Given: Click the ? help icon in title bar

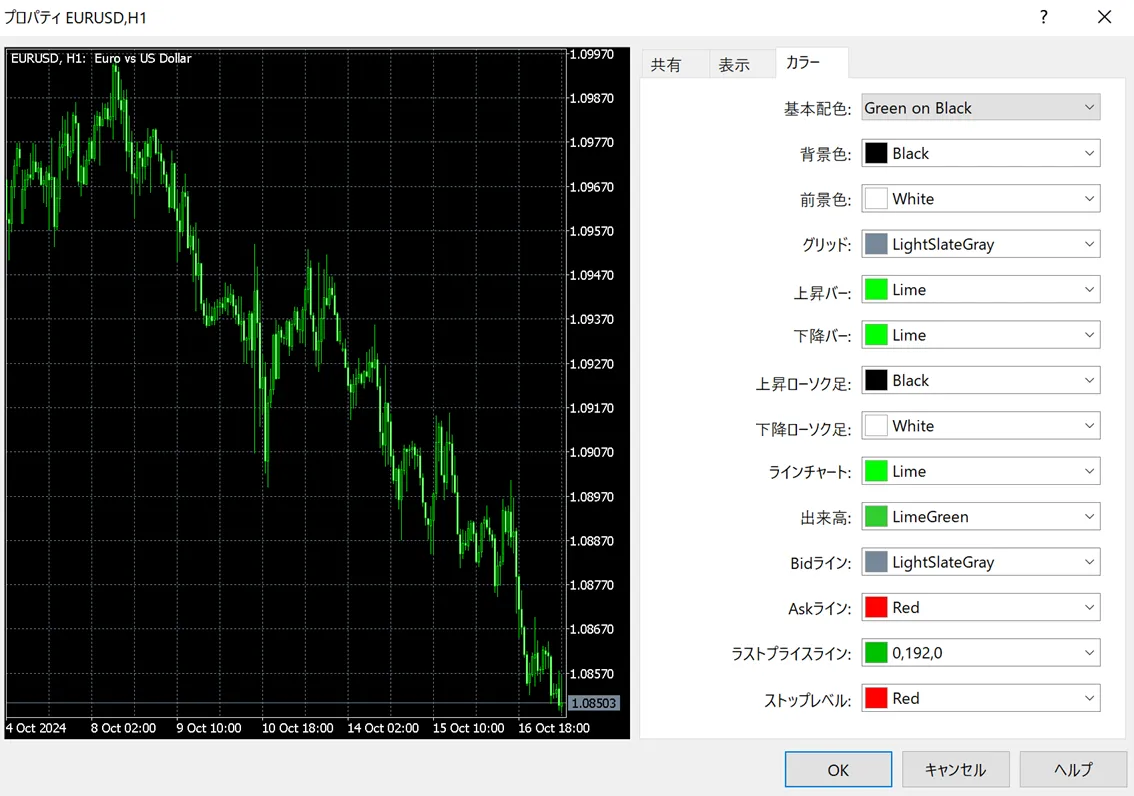Looking at the screenshot, I should point(1043,17).
